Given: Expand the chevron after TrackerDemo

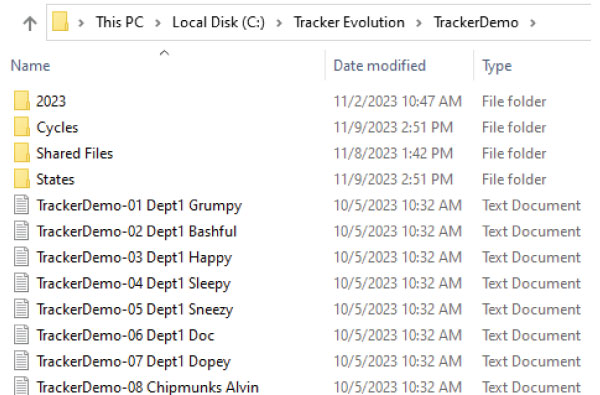Looking at the screenshot, I should 532,23.
